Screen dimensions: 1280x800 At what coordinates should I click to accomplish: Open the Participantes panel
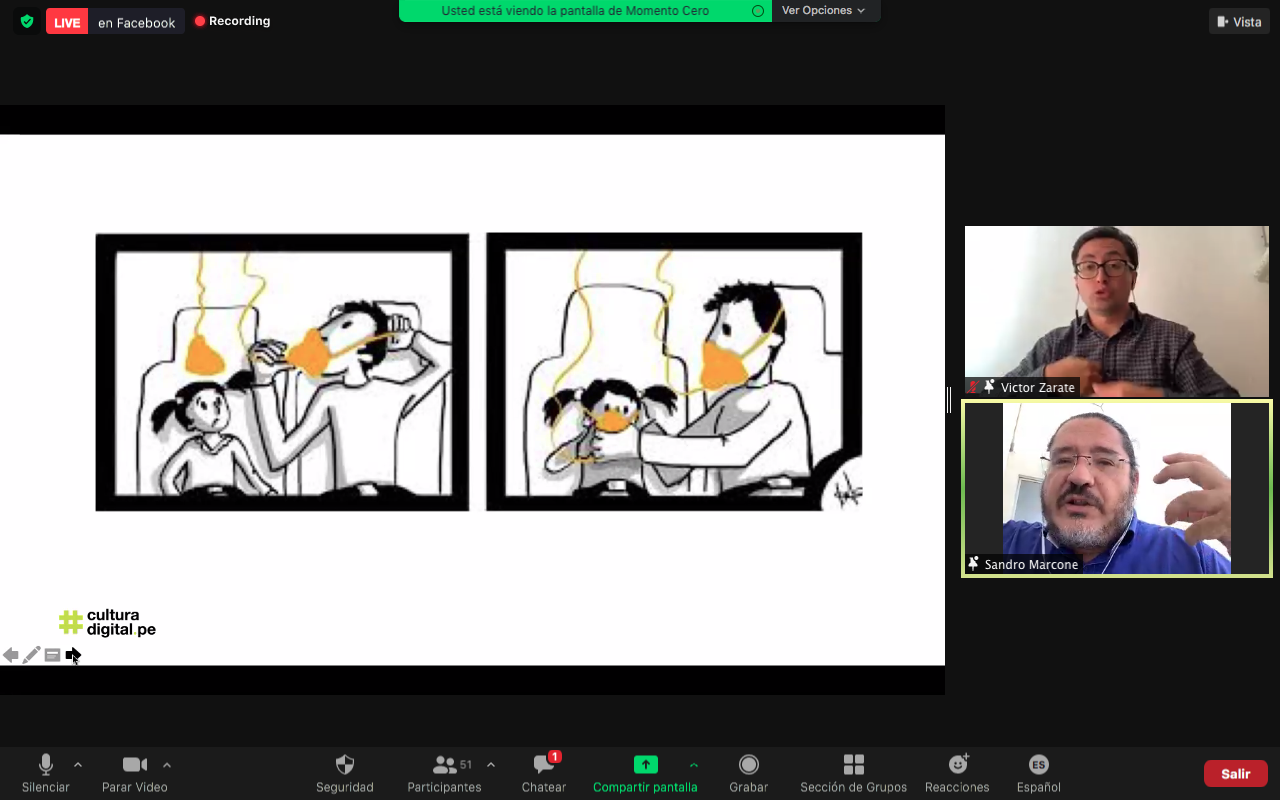445,766
